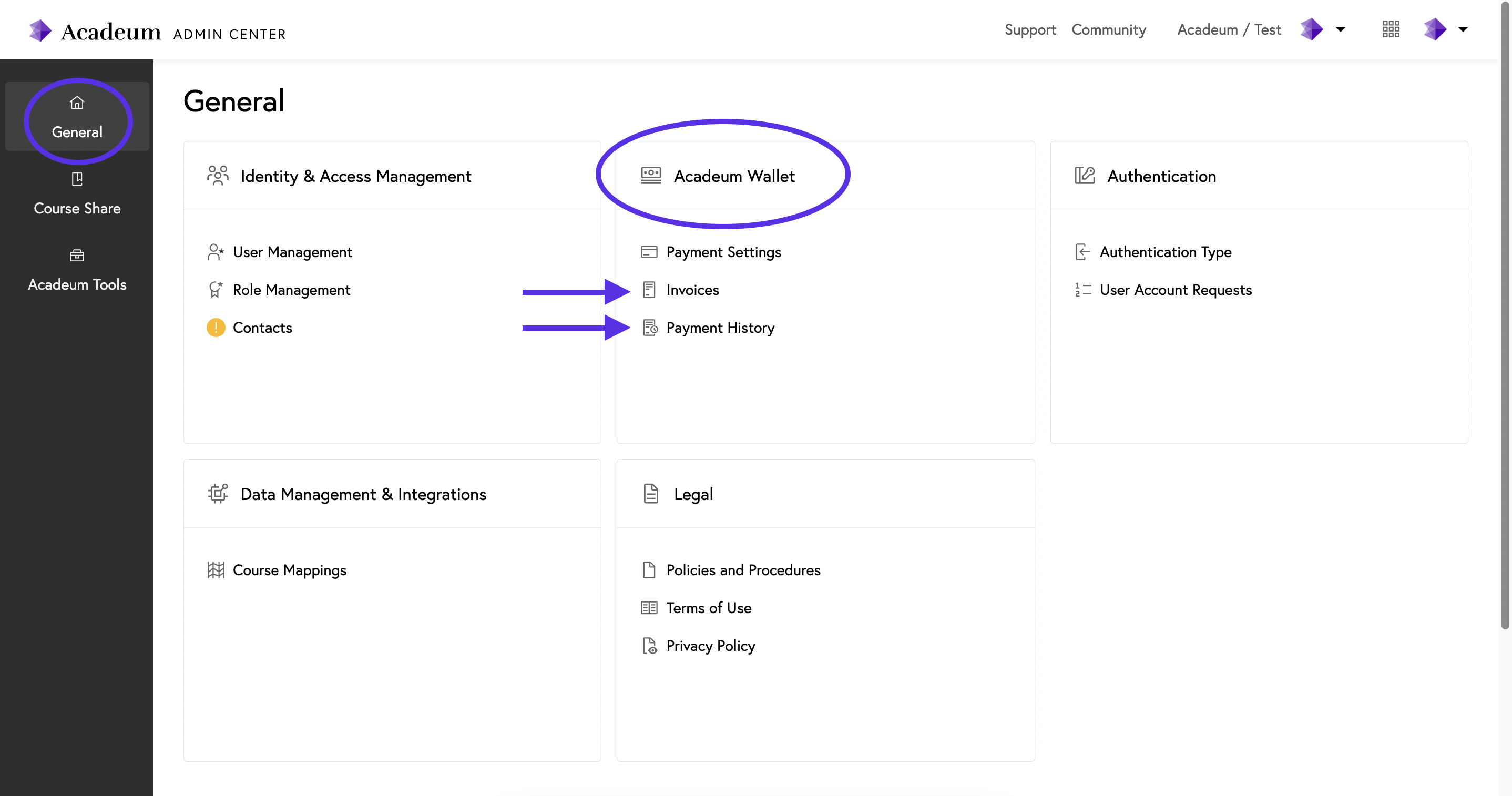1512x796 pixels.
Task: Click the User Management person icon
Action: pos(216,252)
